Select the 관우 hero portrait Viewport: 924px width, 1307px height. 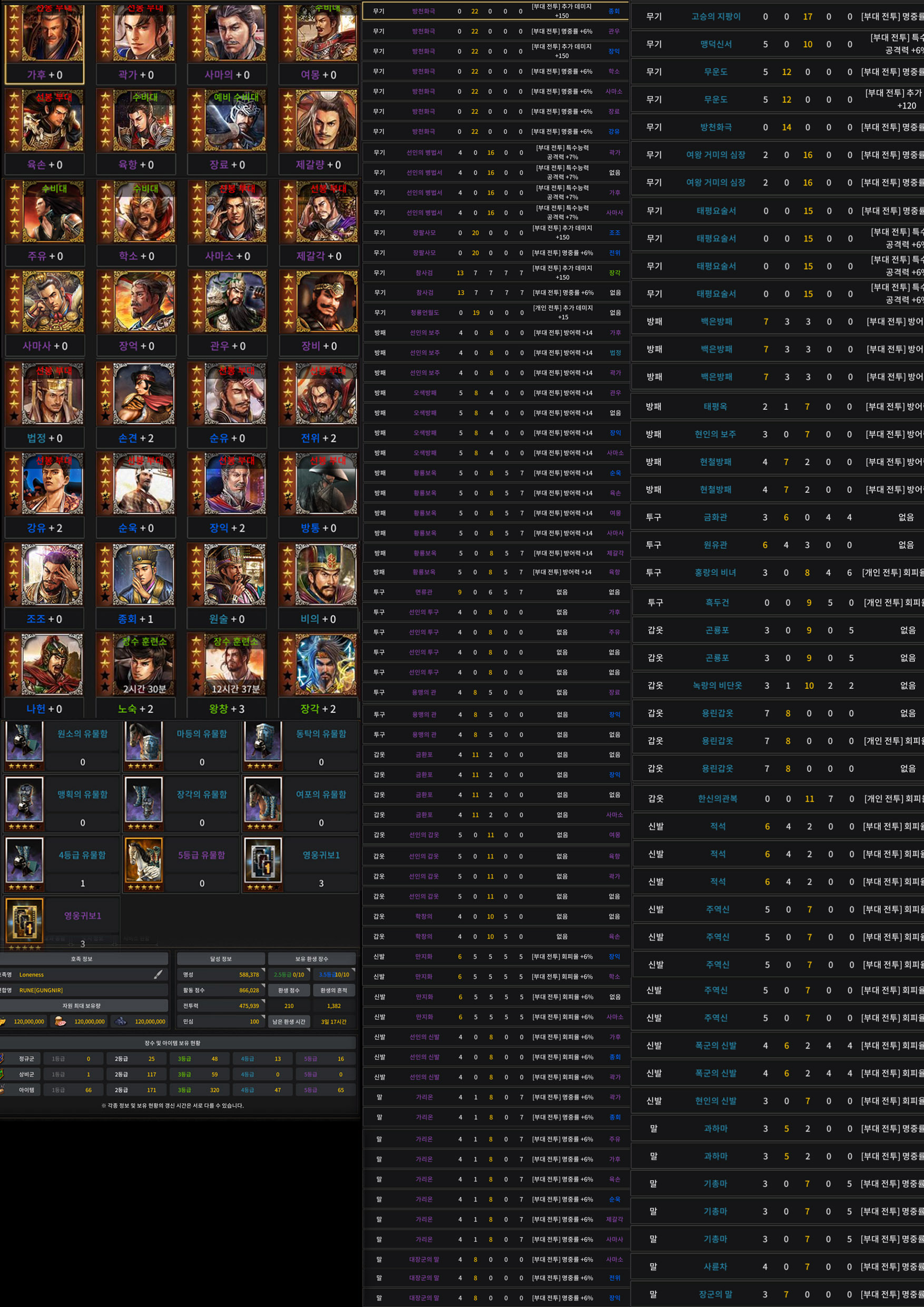click(x=234, y=301)
